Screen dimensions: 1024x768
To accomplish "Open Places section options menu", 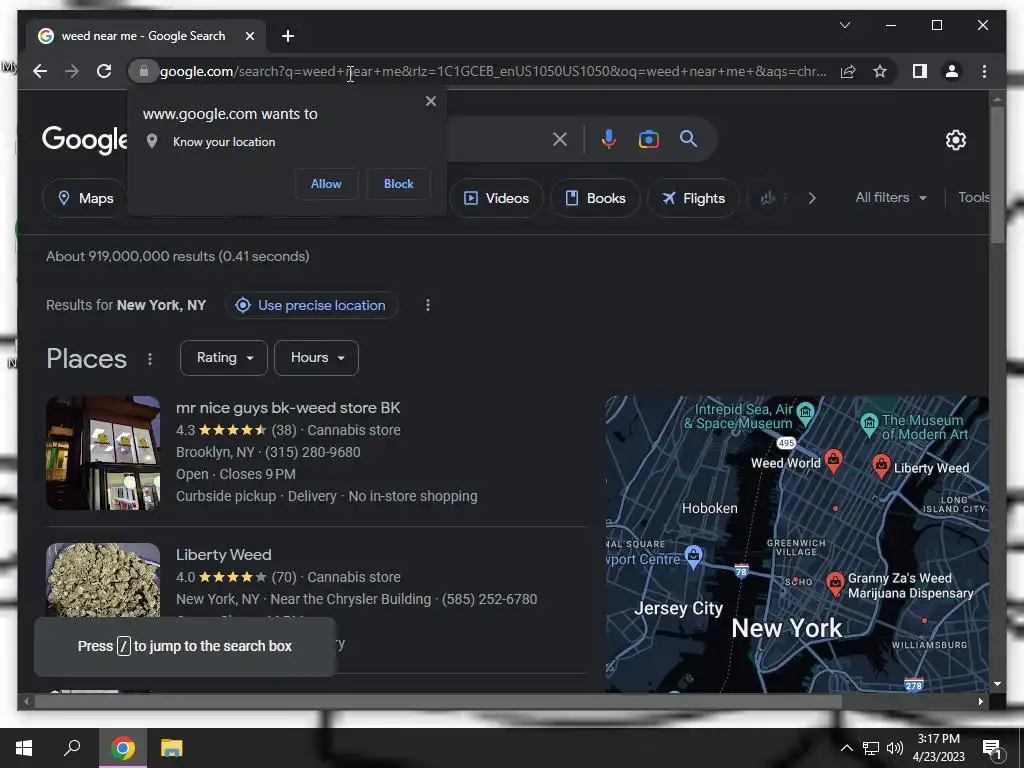I will click(x=150, y=359).
